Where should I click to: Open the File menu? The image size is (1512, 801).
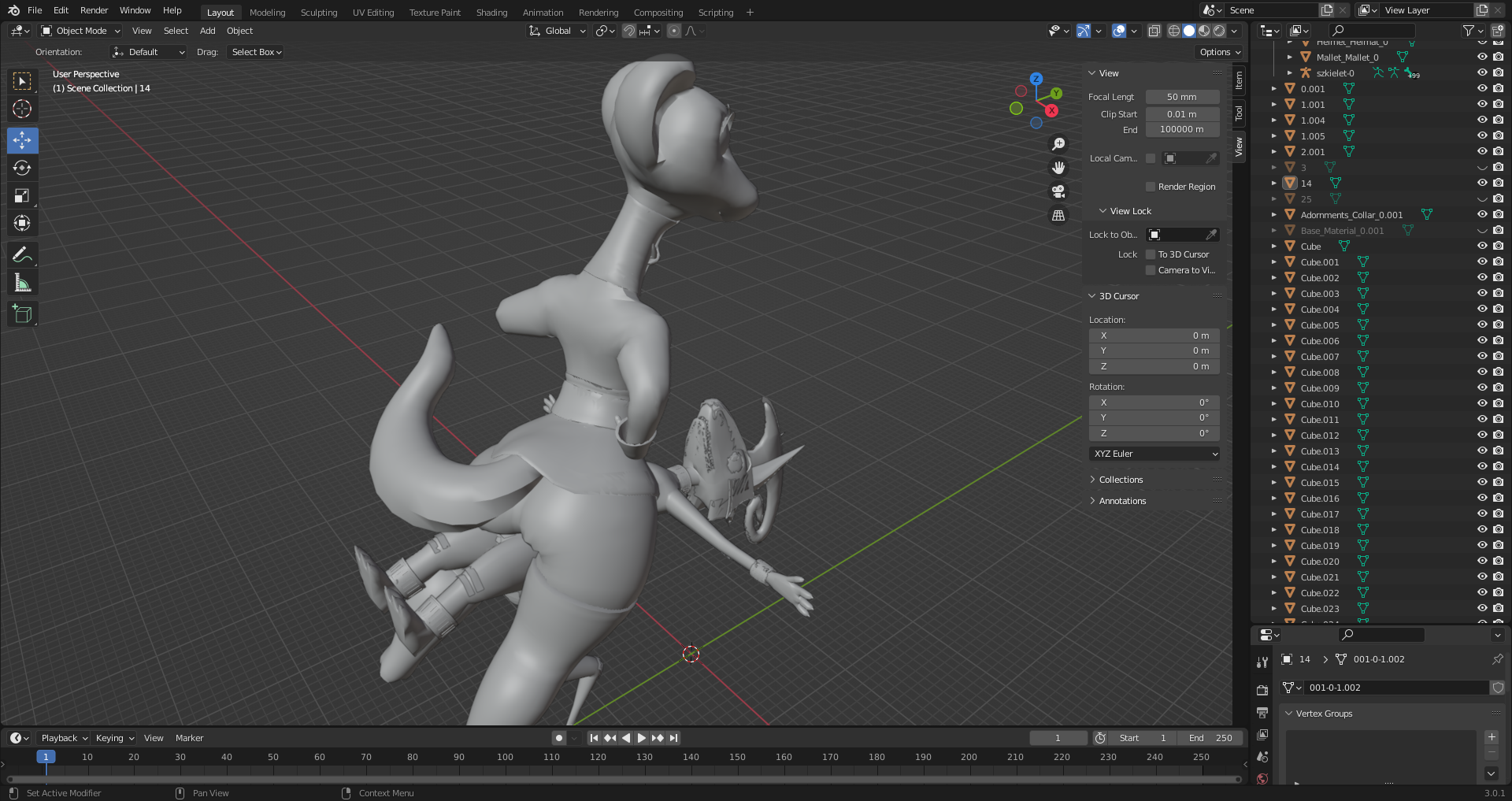[x=35, y=10]
